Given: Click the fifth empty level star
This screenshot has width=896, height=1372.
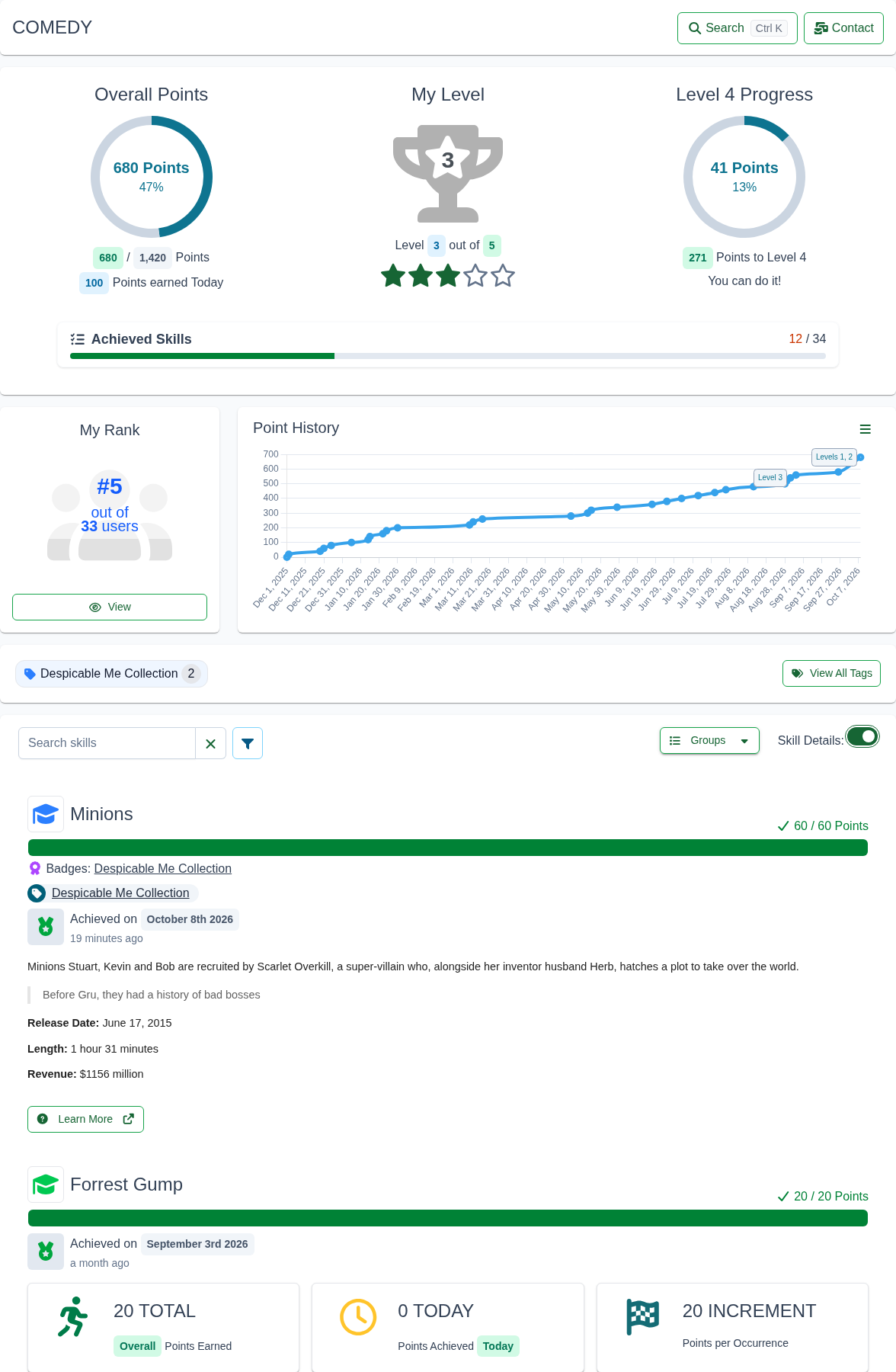Looking at the screenshot, I should [503, 275].
